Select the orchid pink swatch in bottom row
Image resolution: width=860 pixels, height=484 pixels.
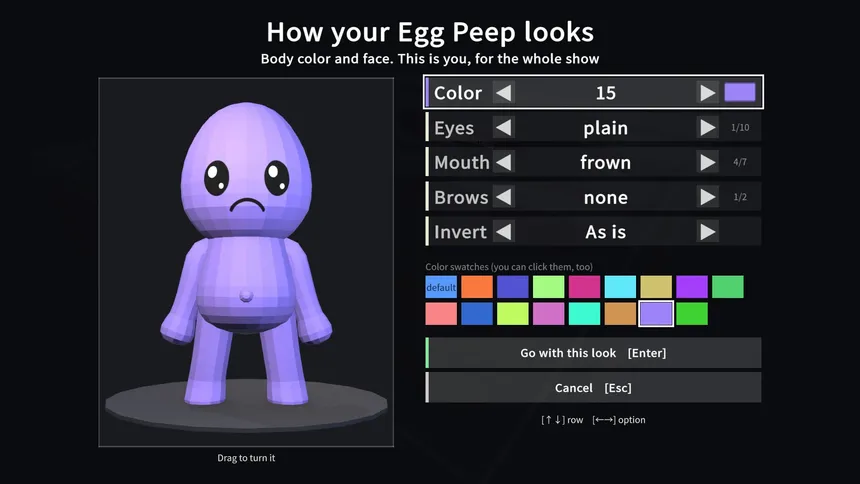pos(548,314)
